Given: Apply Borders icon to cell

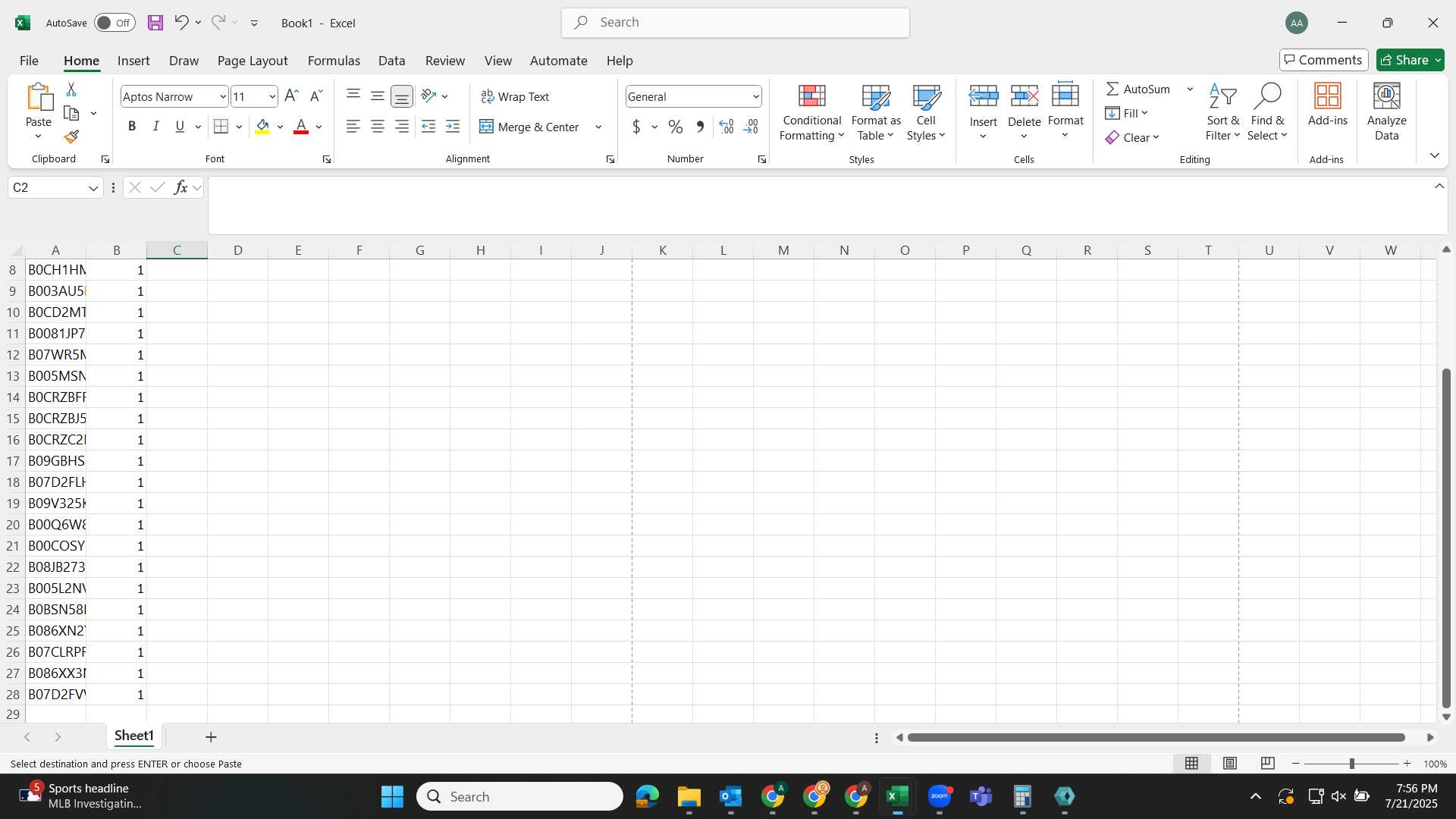Looking at the screenshot, I should (221, 127).
